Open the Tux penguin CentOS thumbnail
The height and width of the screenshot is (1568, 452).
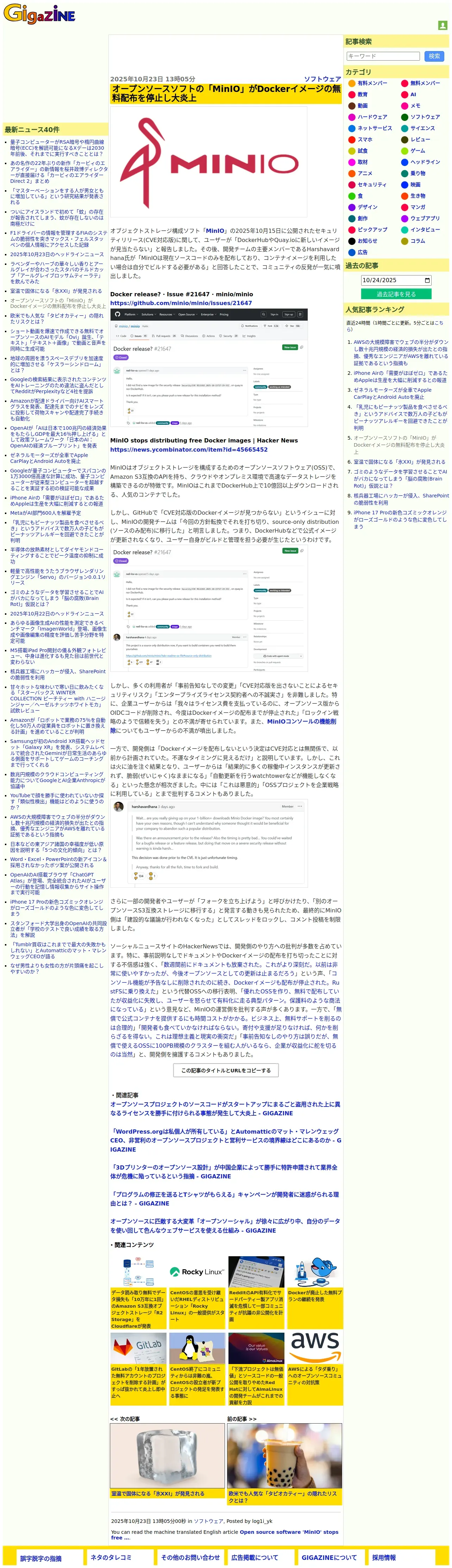click(196, 1349)
